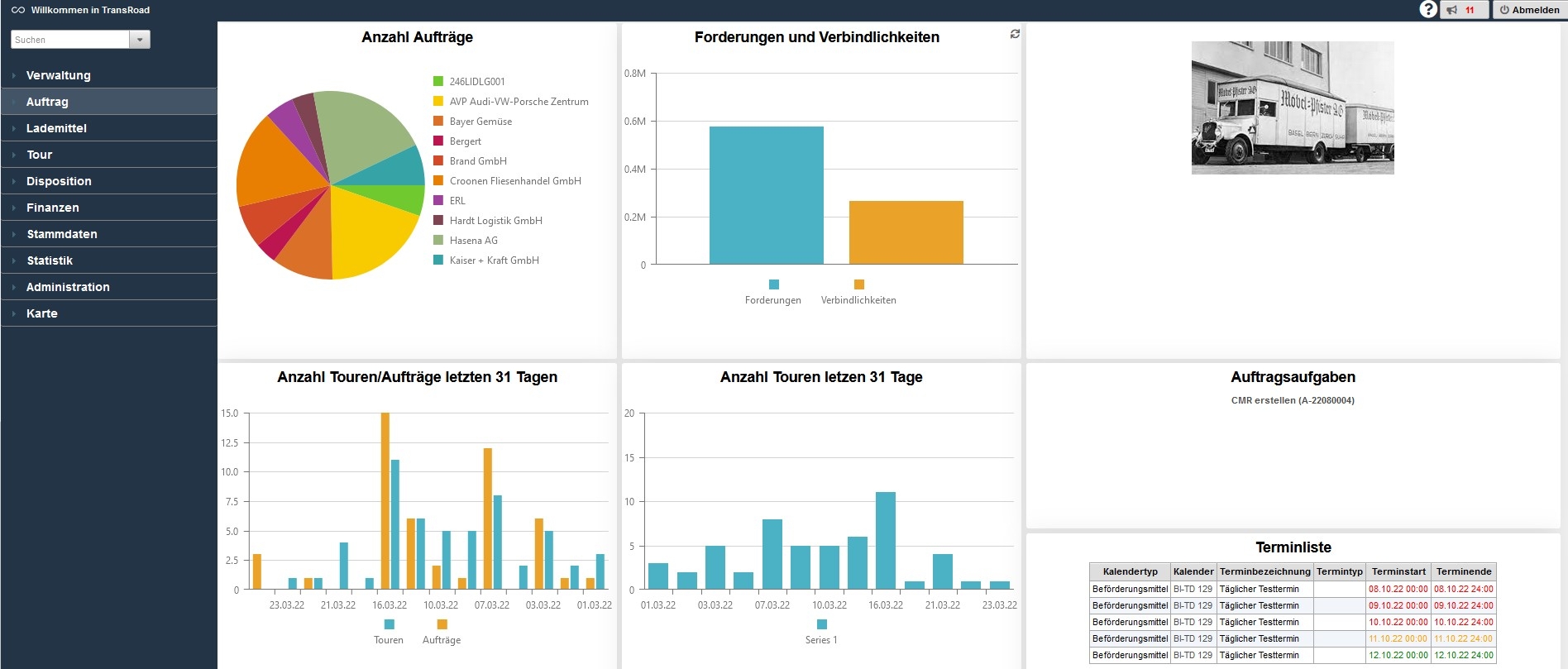The width and height of the screenshot is (1568, 669).
Task: Sort Terminliste by Kalender header
Action: tap(1193, 571)
